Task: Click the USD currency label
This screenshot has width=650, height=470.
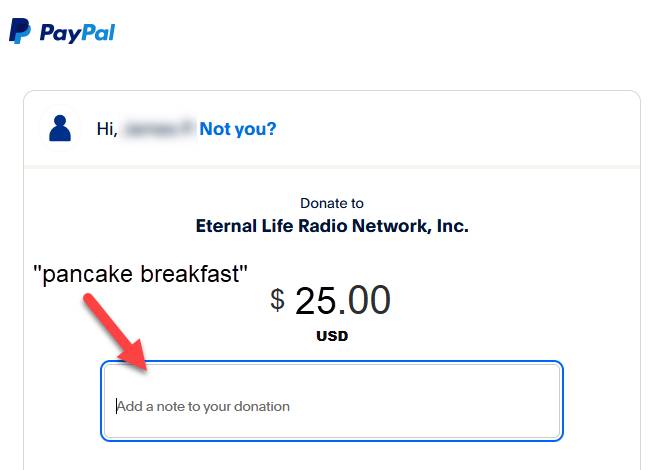Action: 332,336
